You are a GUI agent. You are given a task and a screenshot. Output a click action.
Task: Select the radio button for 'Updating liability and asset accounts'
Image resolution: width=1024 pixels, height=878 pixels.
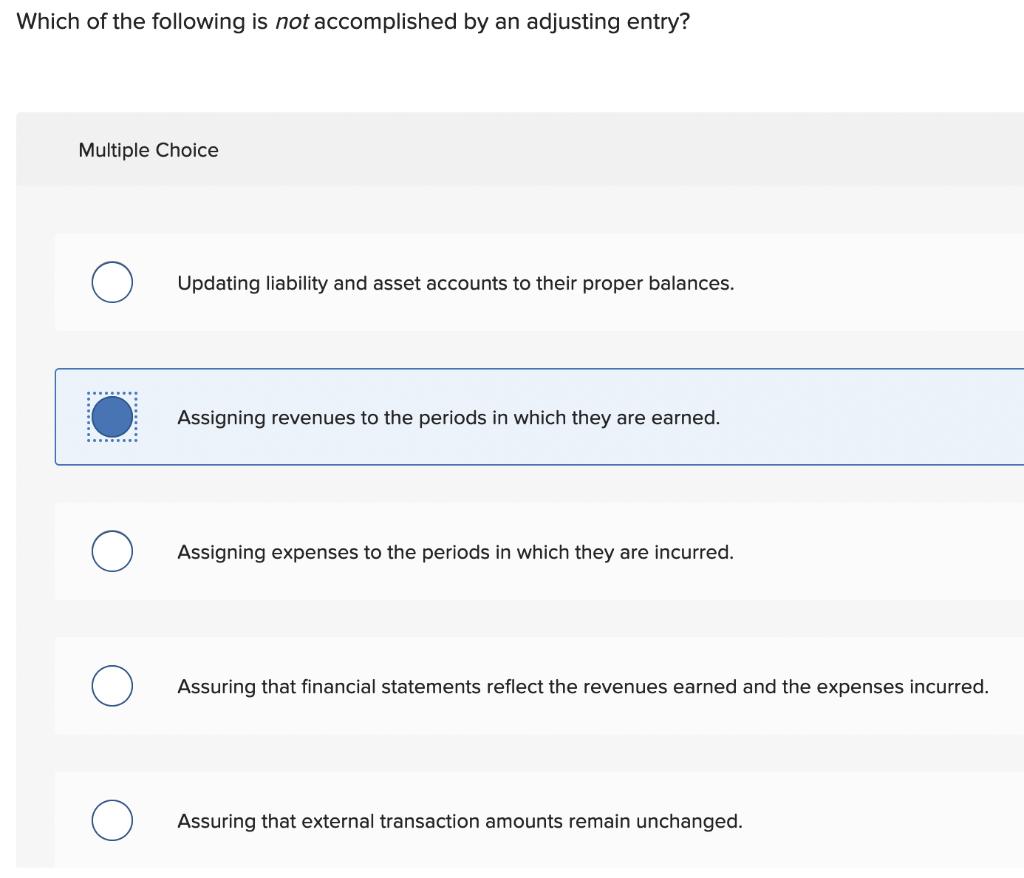[111, 282]
